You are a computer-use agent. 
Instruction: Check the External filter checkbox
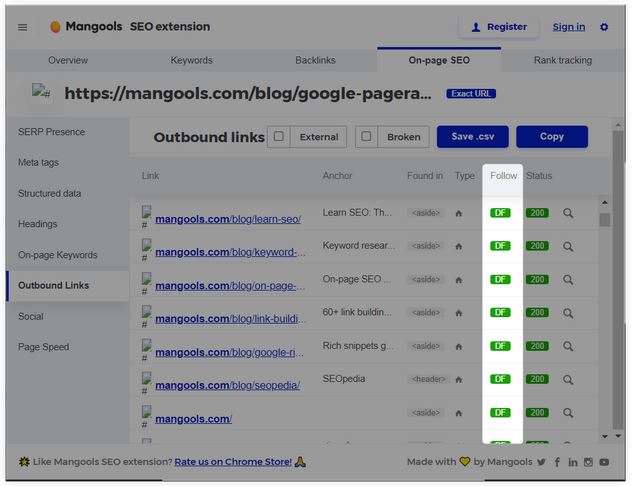[x=279, y=136]
